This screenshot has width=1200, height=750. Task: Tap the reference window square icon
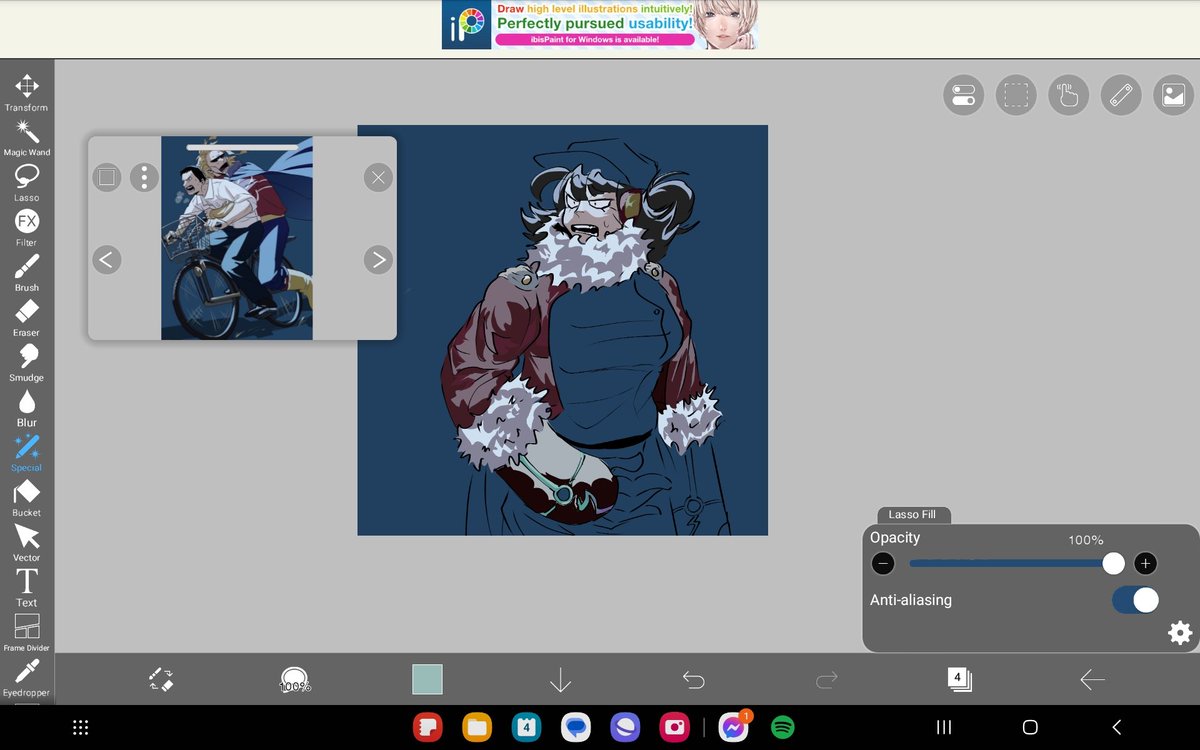coord(107,178)
